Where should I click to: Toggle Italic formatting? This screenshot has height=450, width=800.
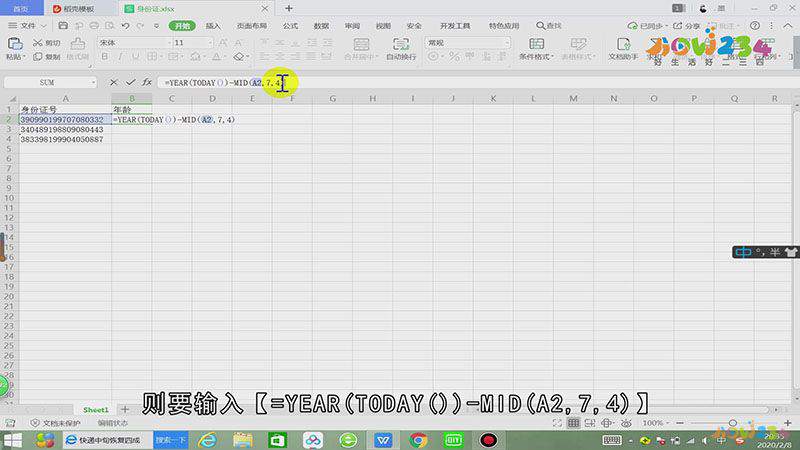(x=120, y=57)
